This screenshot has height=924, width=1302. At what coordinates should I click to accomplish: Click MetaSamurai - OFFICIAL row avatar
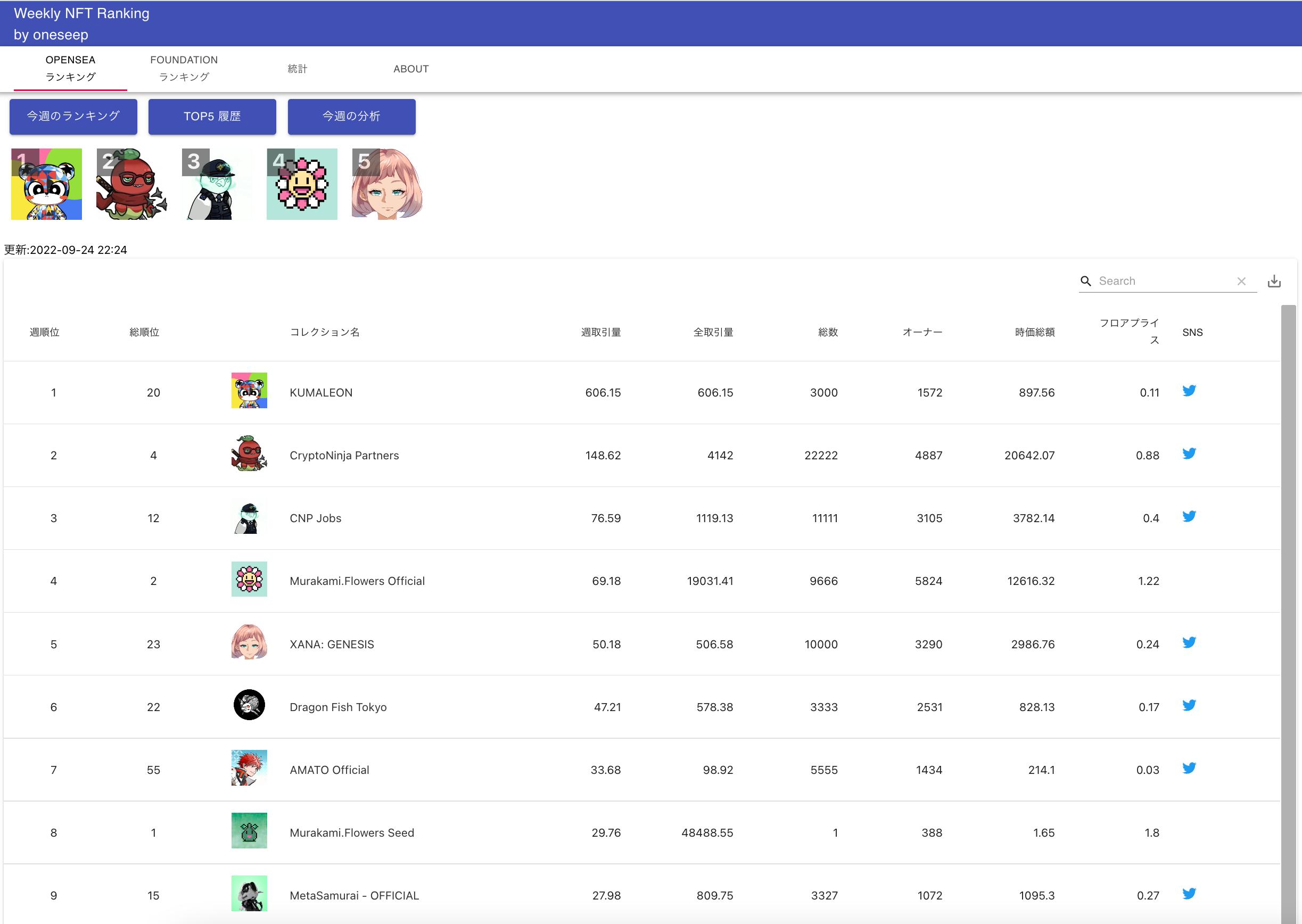click(249, 894)
